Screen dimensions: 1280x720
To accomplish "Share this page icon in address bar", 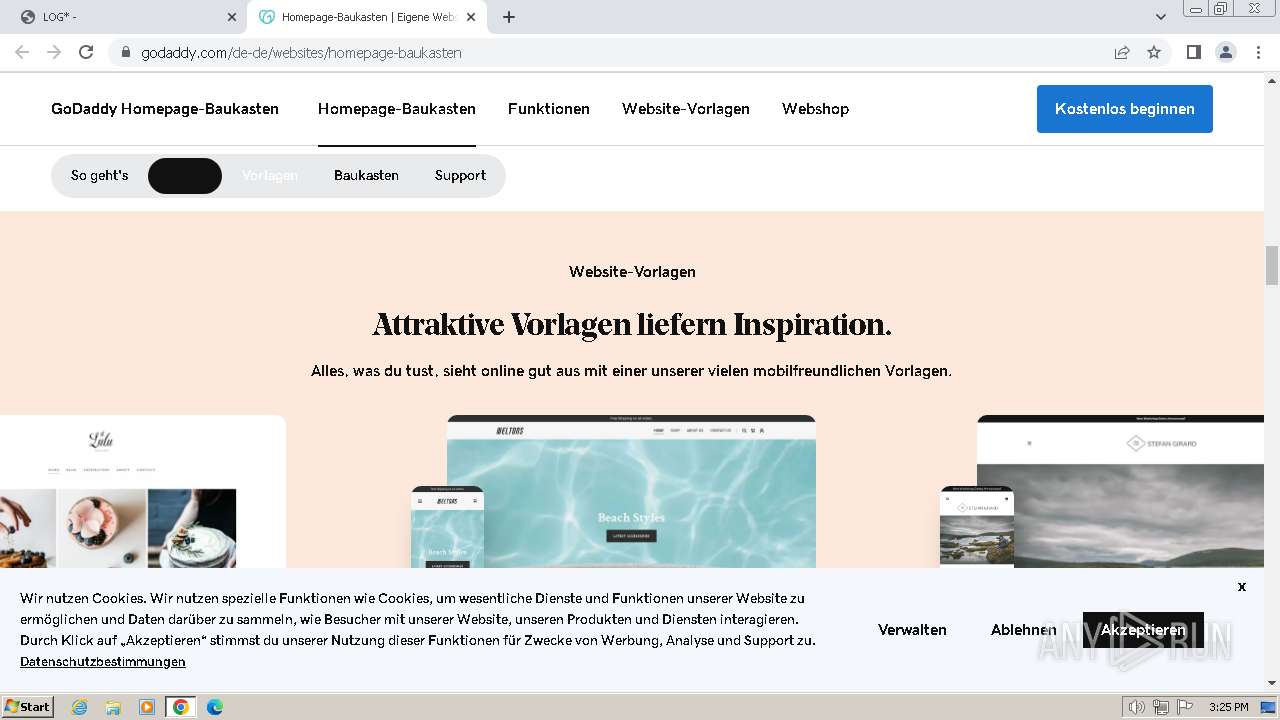I will point(1122,52).
